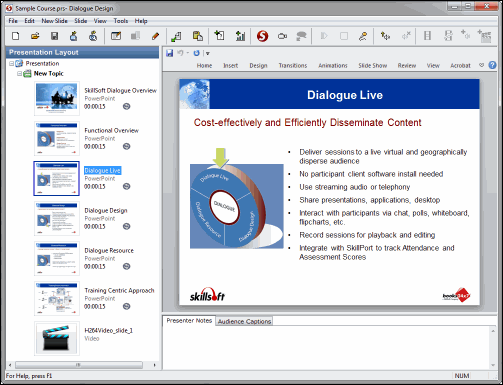The width and height of the screenshot is (503, 385).
Task: Click the edit slide window pencil icon
Action: tap(116, 36)
